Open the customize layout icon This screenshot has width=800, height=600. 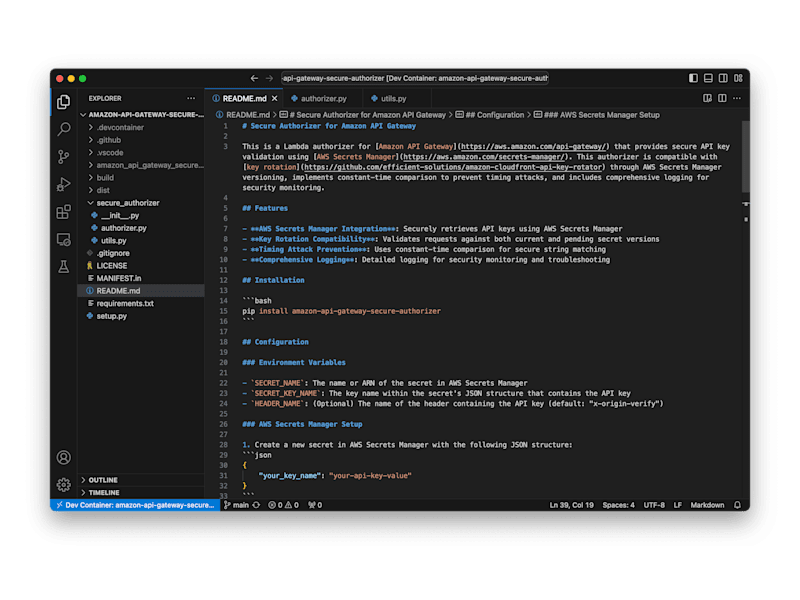(x=738, y=78)
